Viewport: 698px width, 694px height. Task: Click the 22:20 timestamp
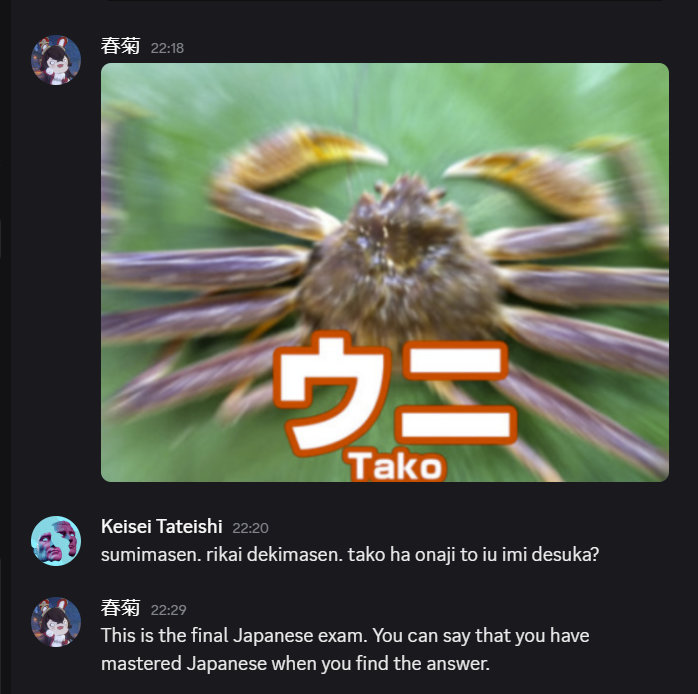[250, 528]
